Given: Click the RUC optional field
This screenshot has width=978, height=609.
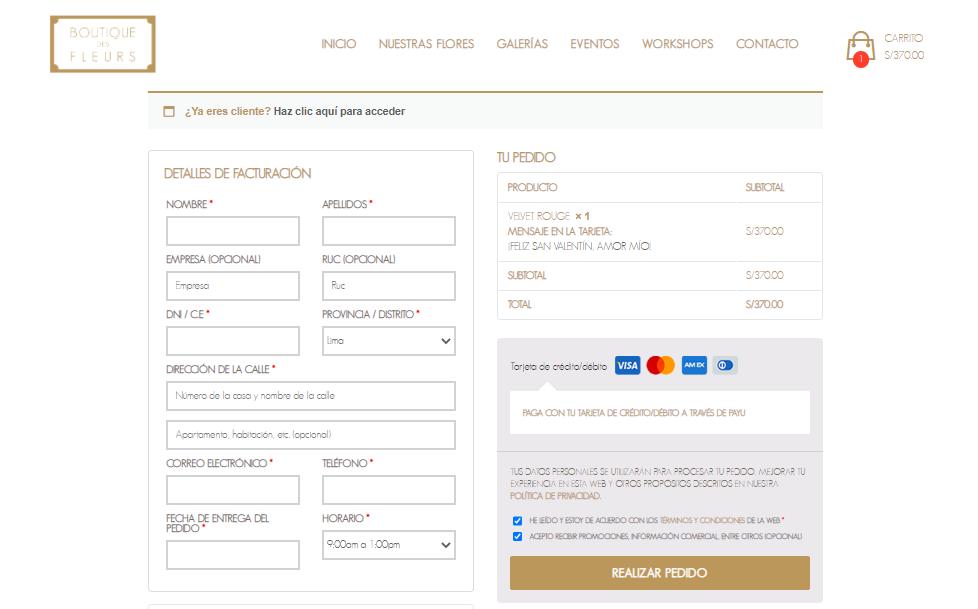Looking at the screenshot, I should point(389,286).
